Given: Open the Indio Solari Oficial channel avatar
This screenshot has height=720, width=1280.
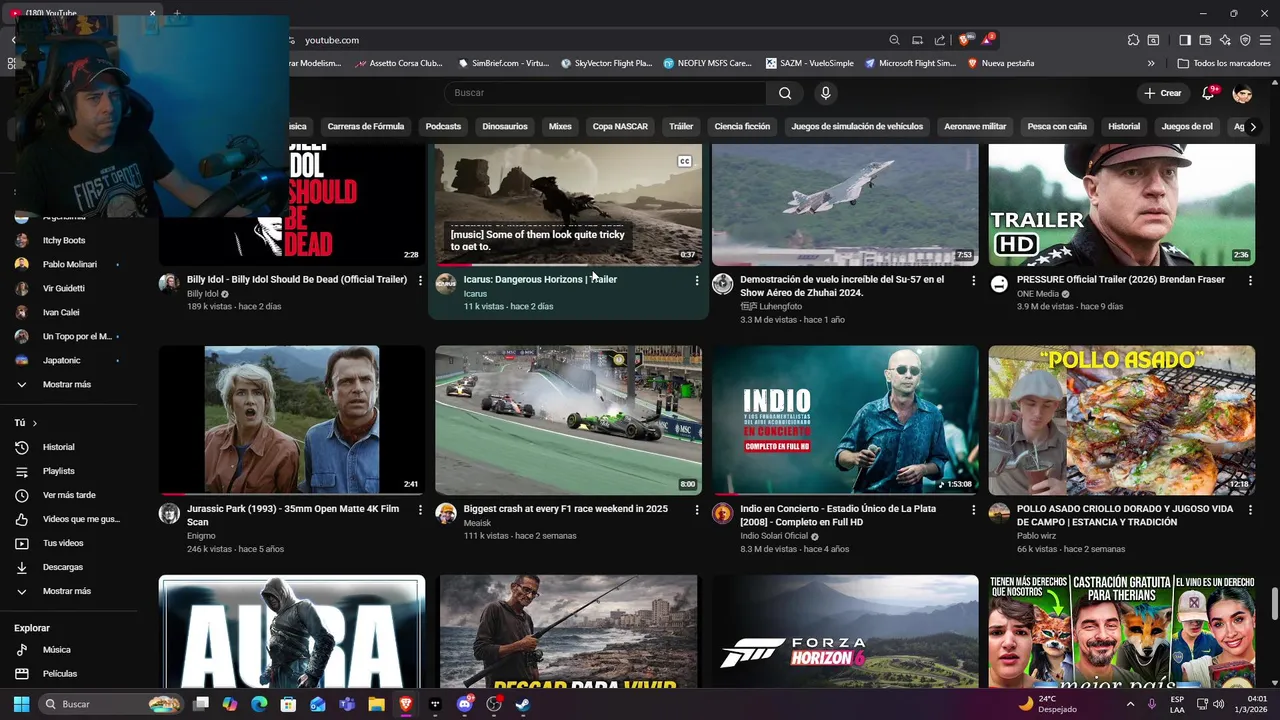Looking at the screenshot, I should (x=722, y=513).
